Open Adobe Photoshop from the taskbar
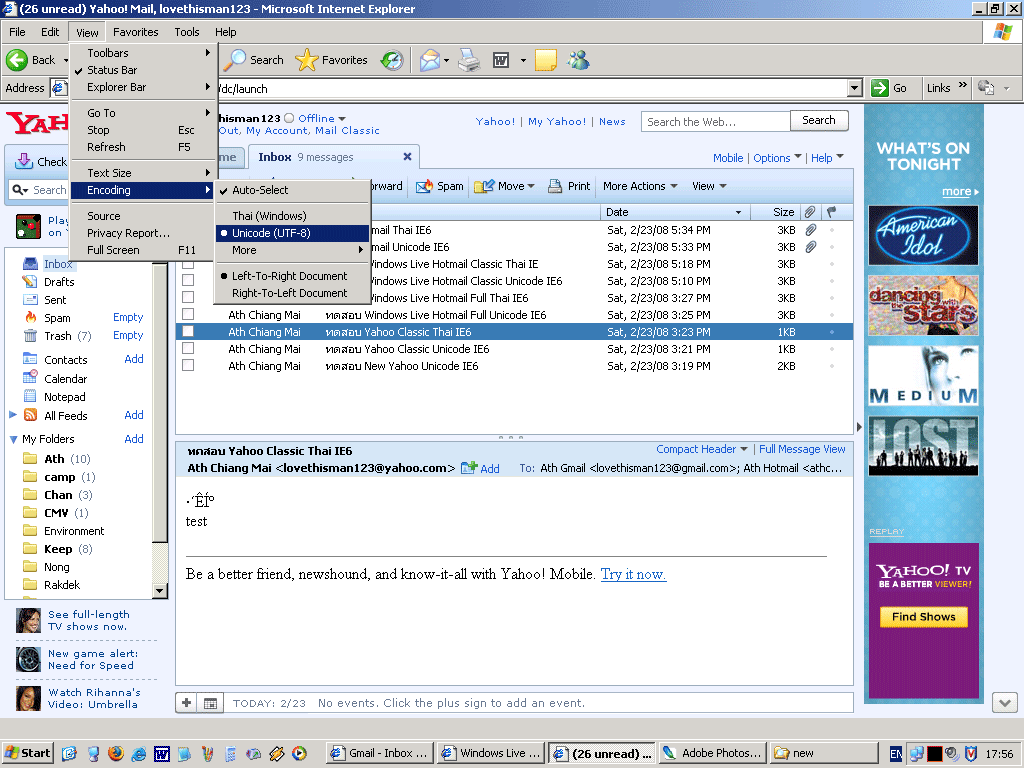This screenshot has height=768, width=1024. [x=713, y=753]
